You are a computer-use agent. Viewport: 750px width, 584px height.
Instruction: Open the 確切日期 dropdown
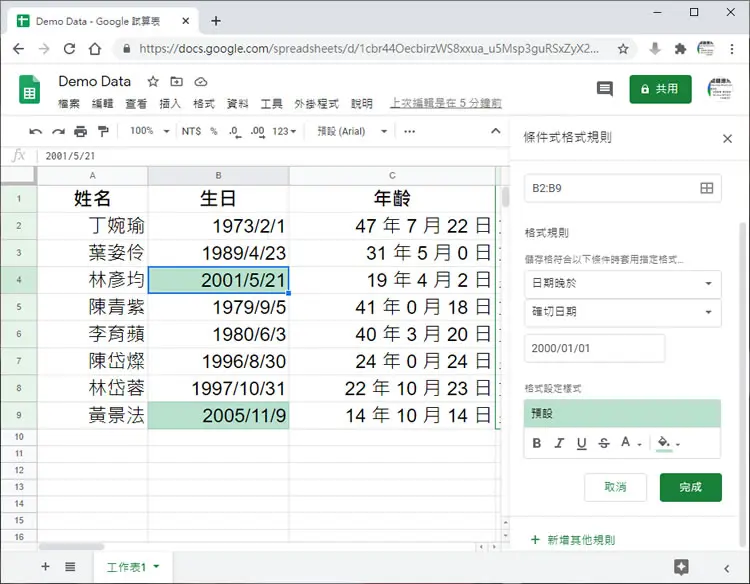pyautogui.click(x=623, y=312)
